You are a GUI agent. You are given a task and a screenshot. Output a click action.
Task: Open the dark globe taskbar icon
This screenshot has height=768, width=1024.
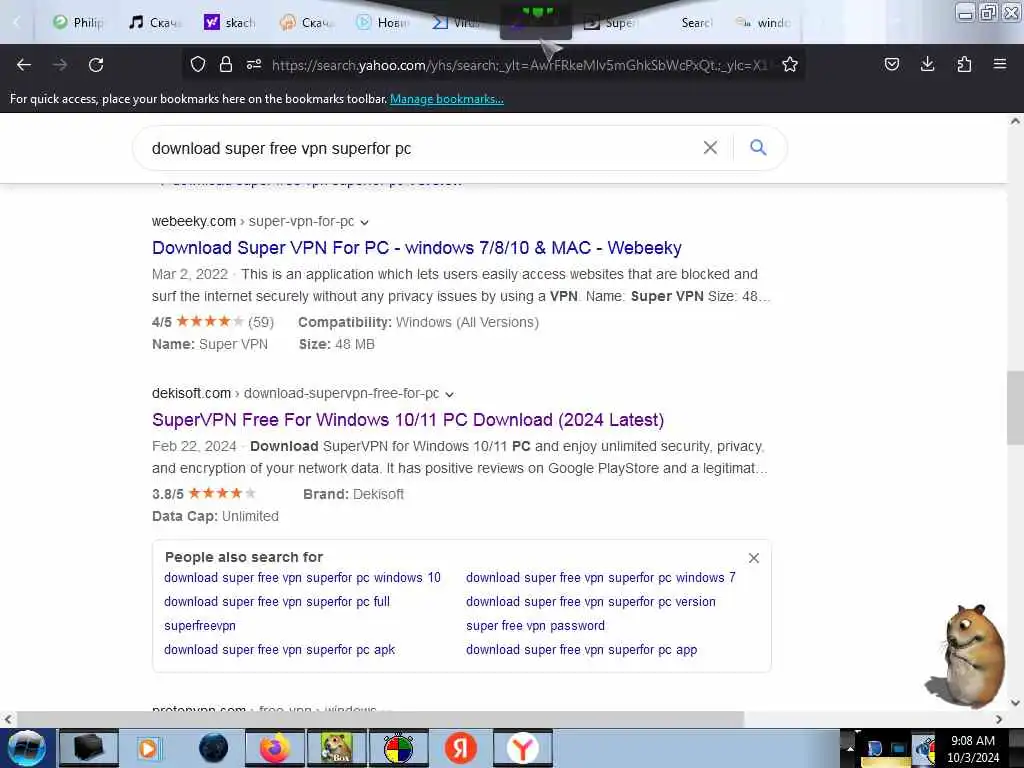coord(214,748)
